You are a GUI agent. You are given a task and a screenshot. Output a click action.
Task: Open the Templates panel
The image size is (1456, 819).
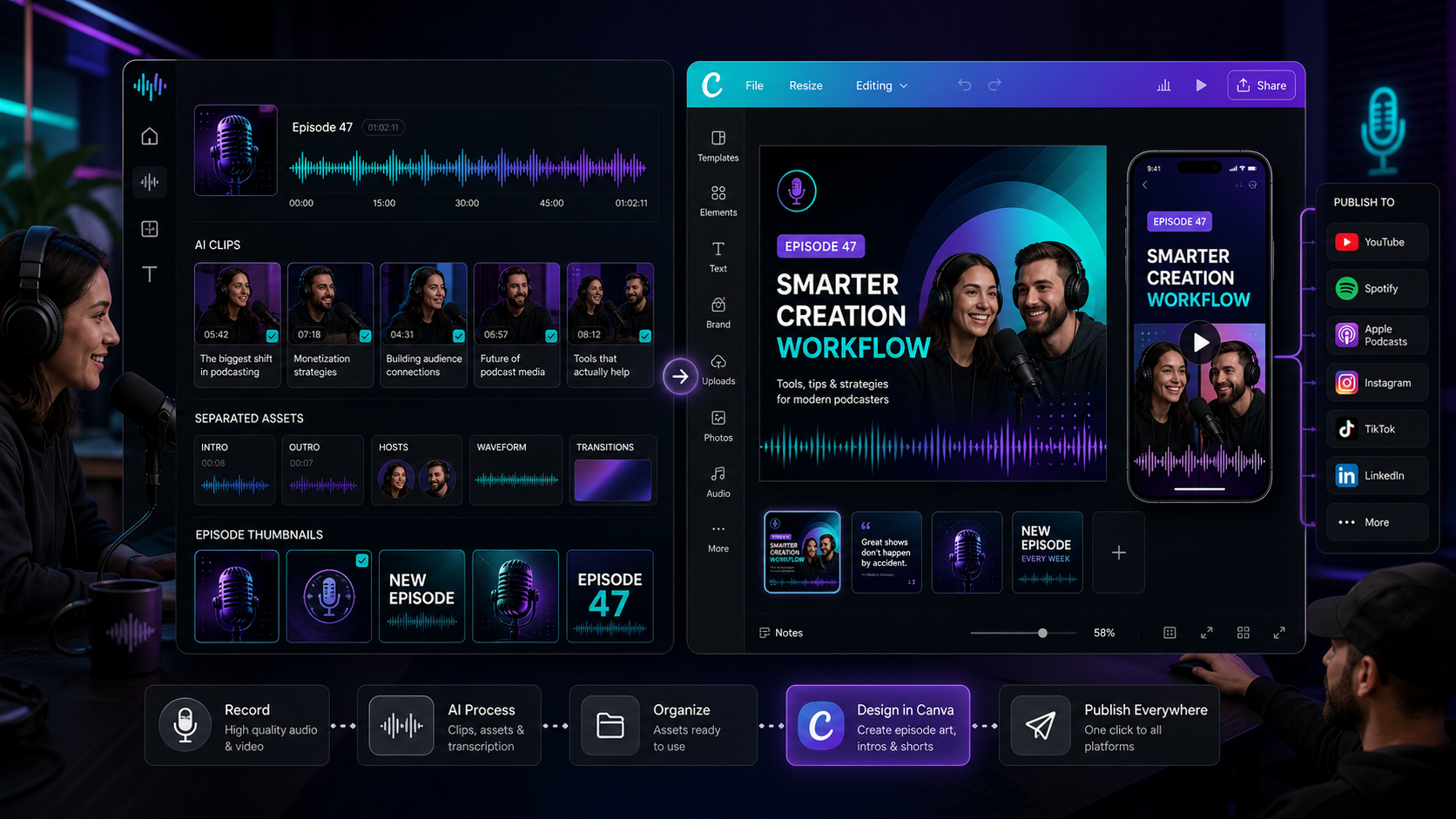pyautogui.click(x=718, y=146)
